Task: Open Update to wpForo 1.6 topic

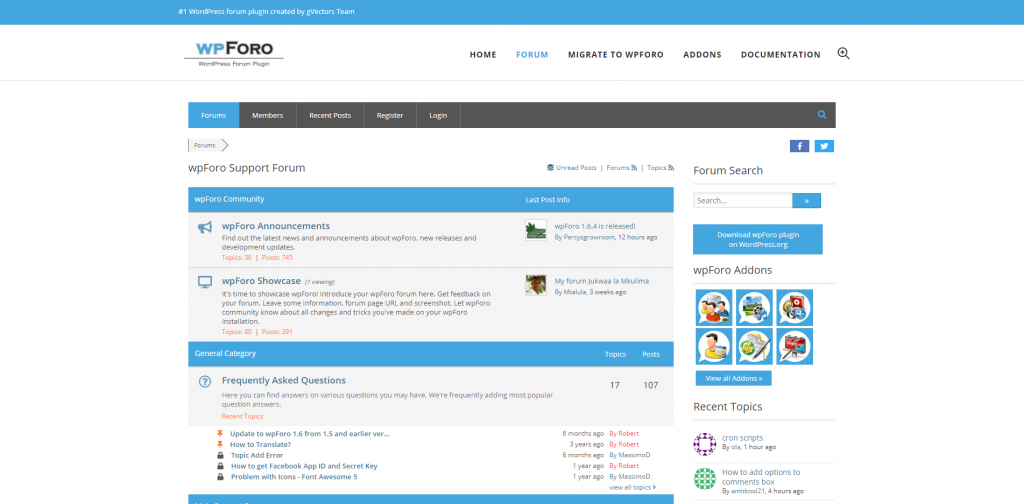Action: [310, 433]
